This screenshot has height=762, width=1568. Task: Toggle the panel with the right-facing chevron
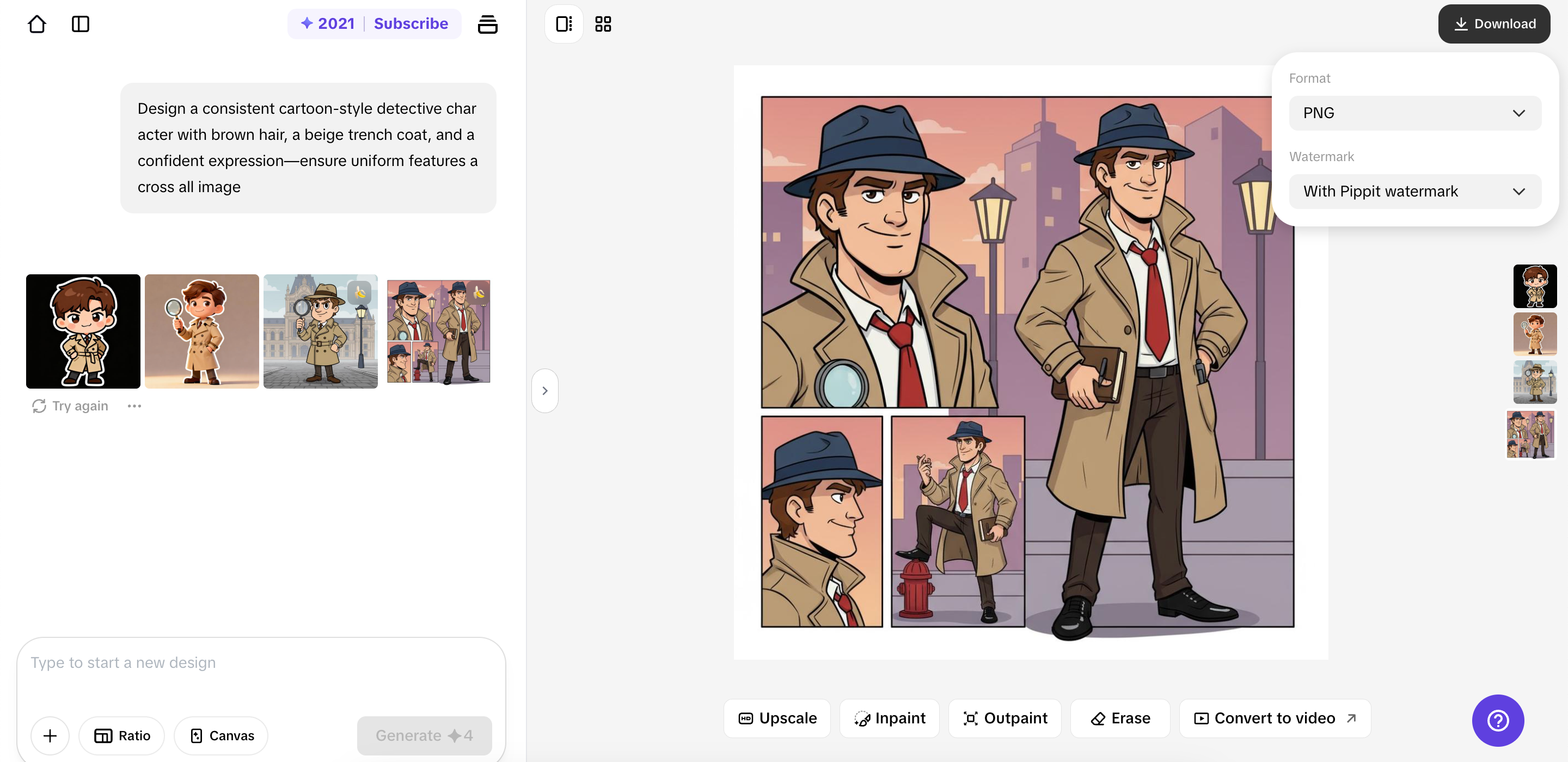point(544,390)
